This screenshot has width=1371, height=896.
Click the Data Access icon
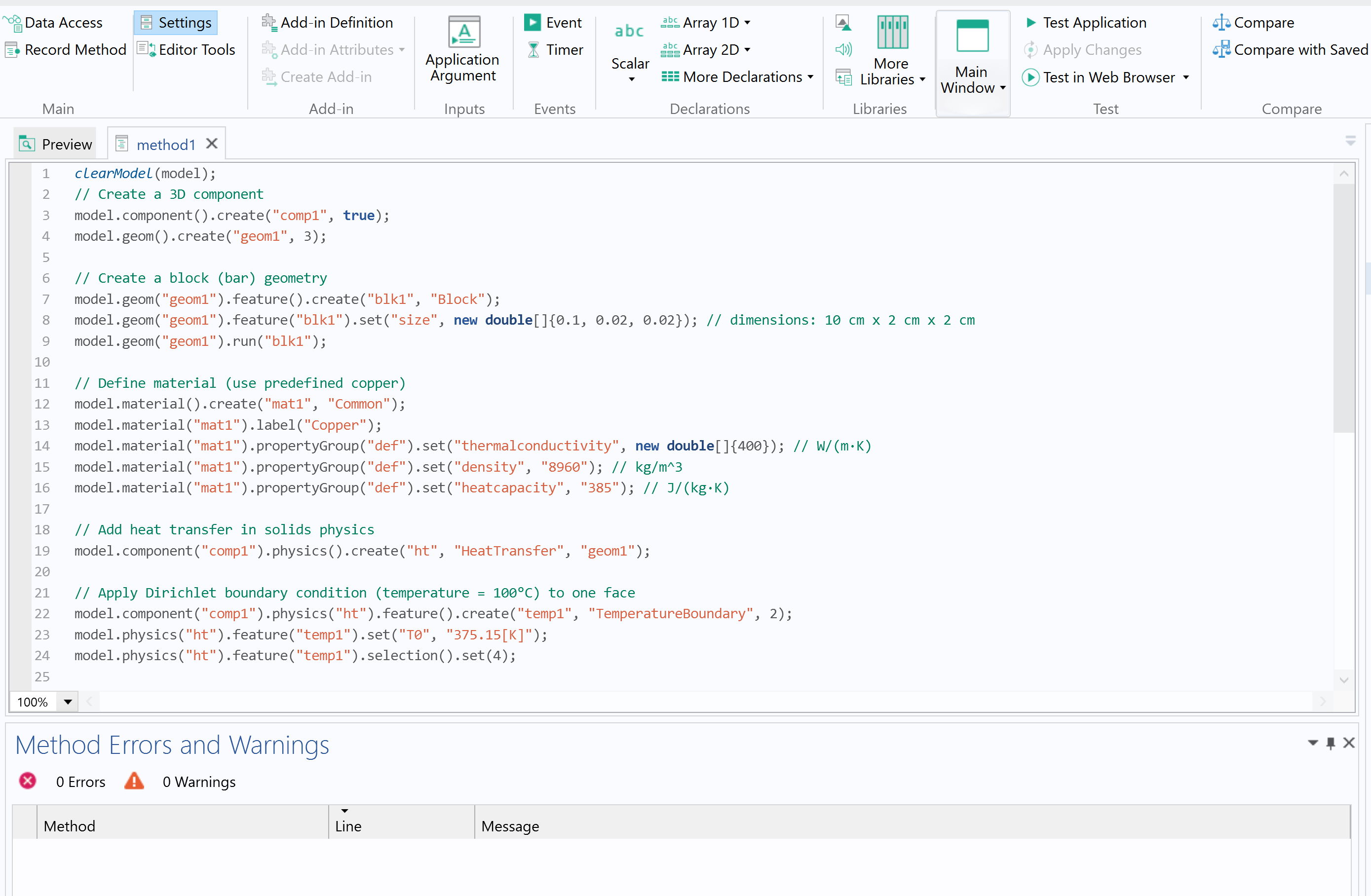pos(13,23)
